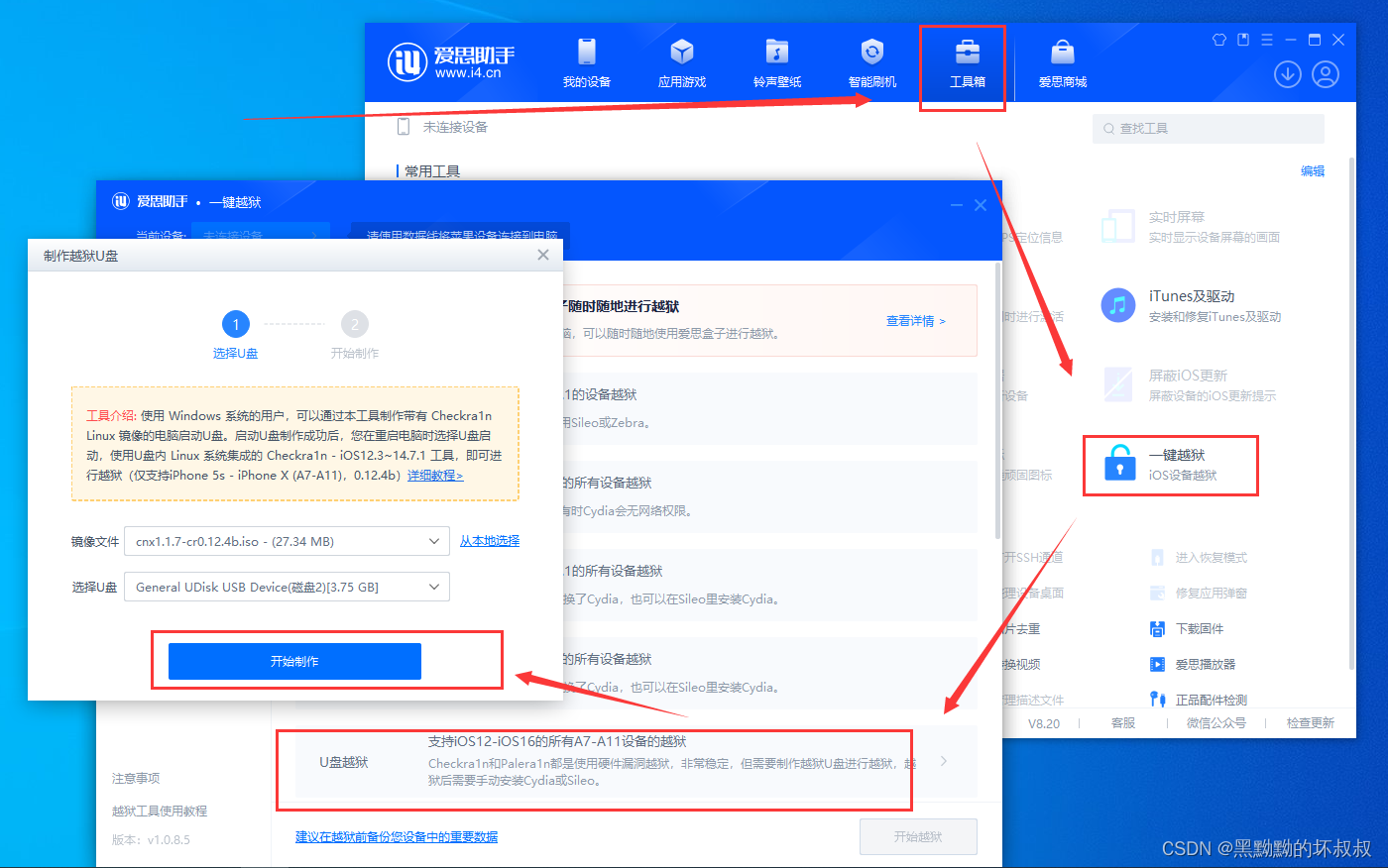Open the 爱思商城 store tab
Screen dimensions: 1388x868
point(1063,62)
